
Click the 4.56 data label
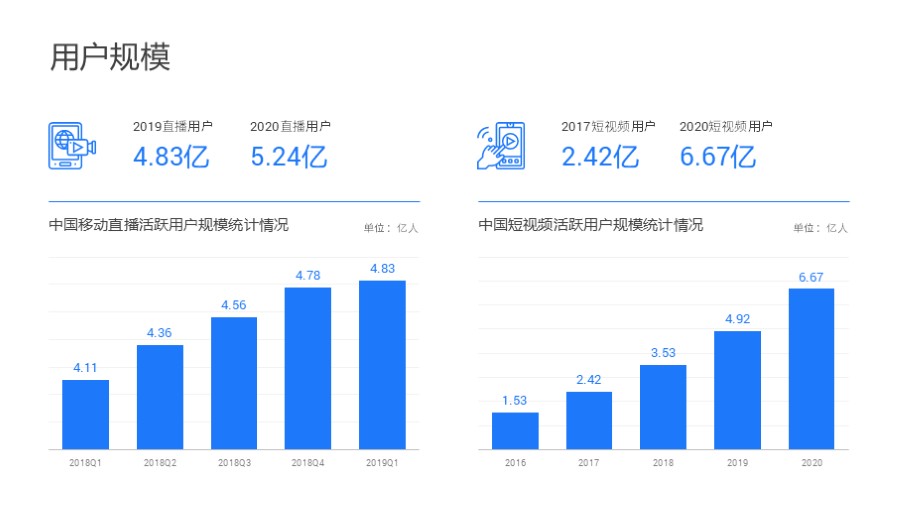coord(234,305)
